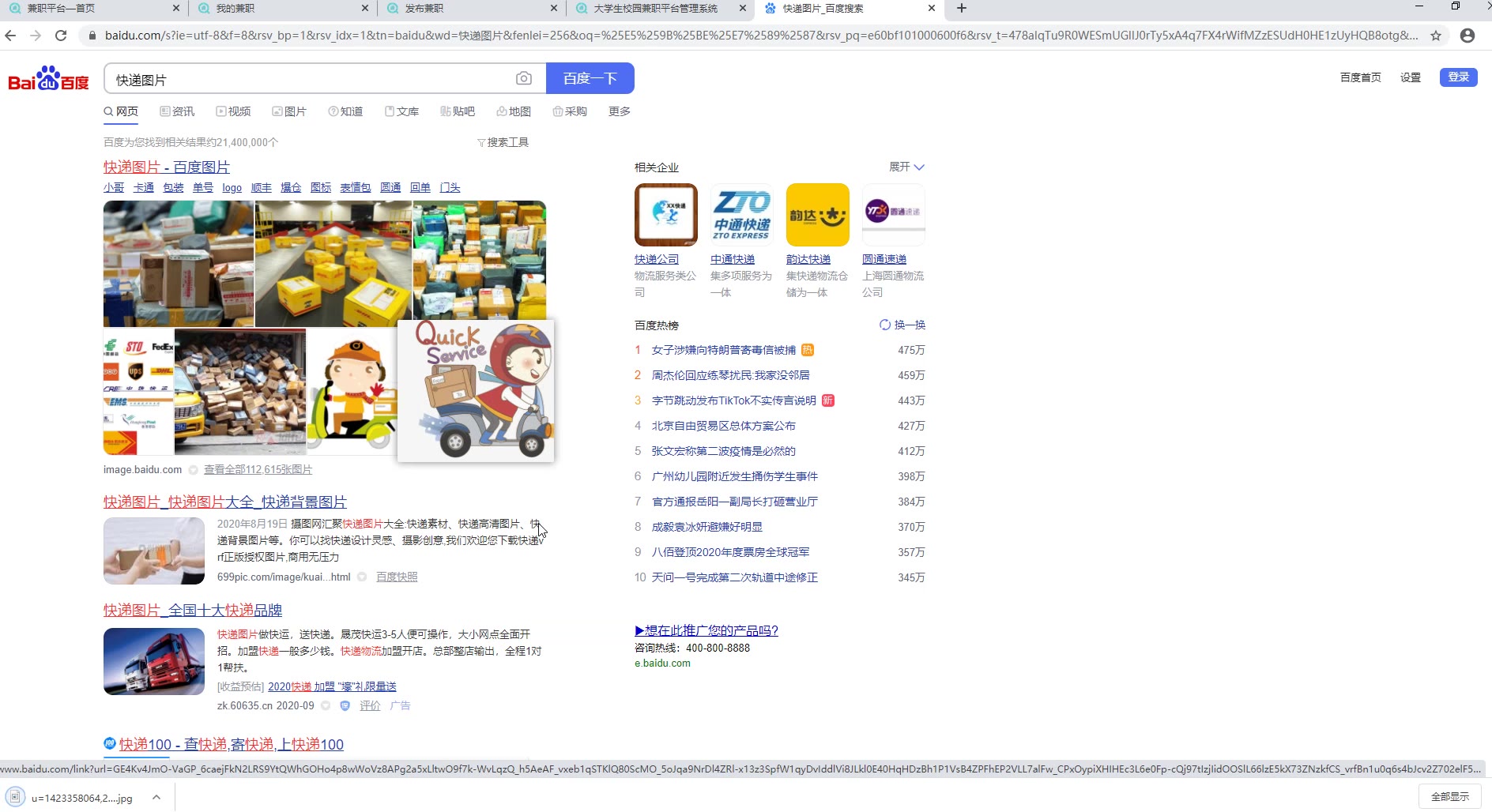This screenshot has height=812, width=1492.
Task: Open hot topic 八佰登顶2020年度票房全球冠军
Action: (730, 552)
